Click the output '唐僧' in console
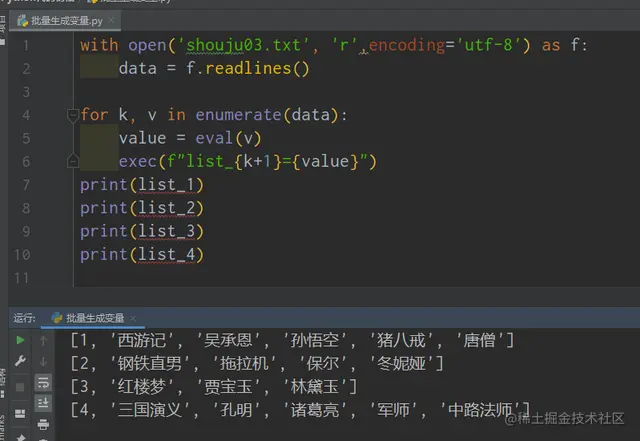The height and width of the screenshot is (441, 640). [x=480, y=341]
